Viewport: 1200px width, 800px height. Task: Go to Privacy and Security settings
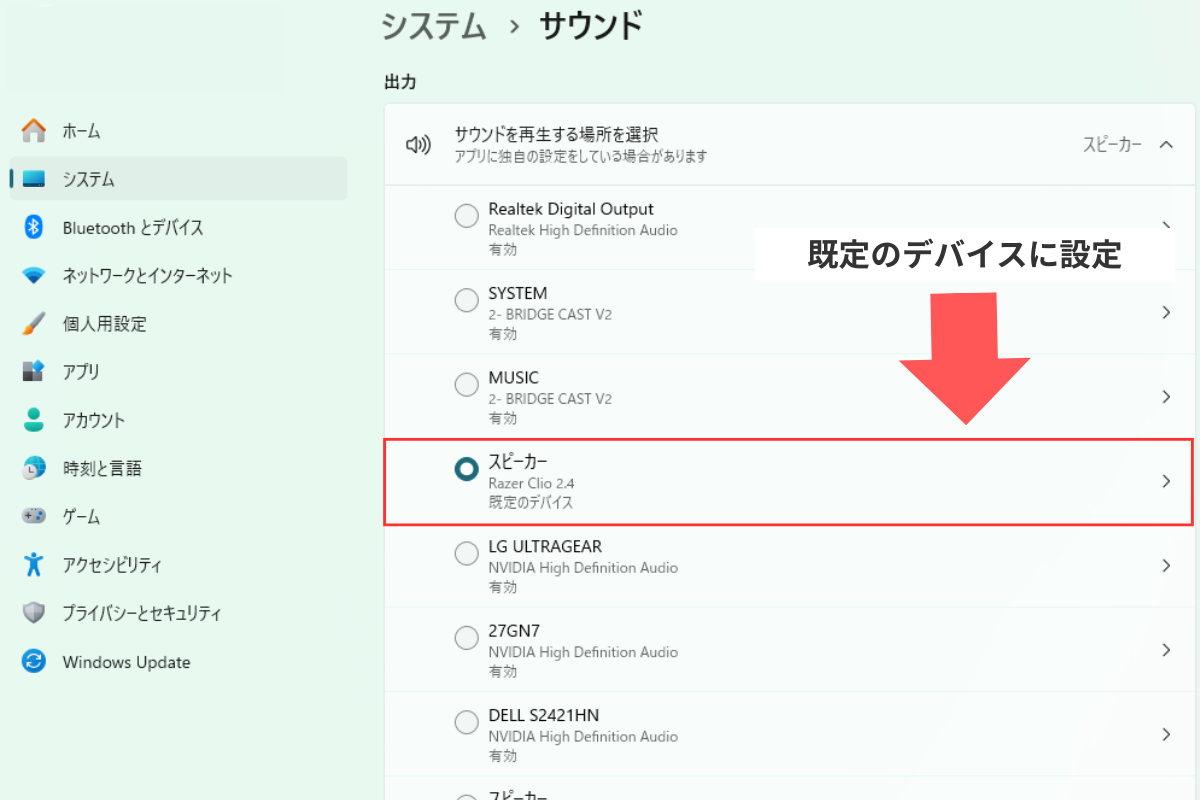click(x=141, y=613)
